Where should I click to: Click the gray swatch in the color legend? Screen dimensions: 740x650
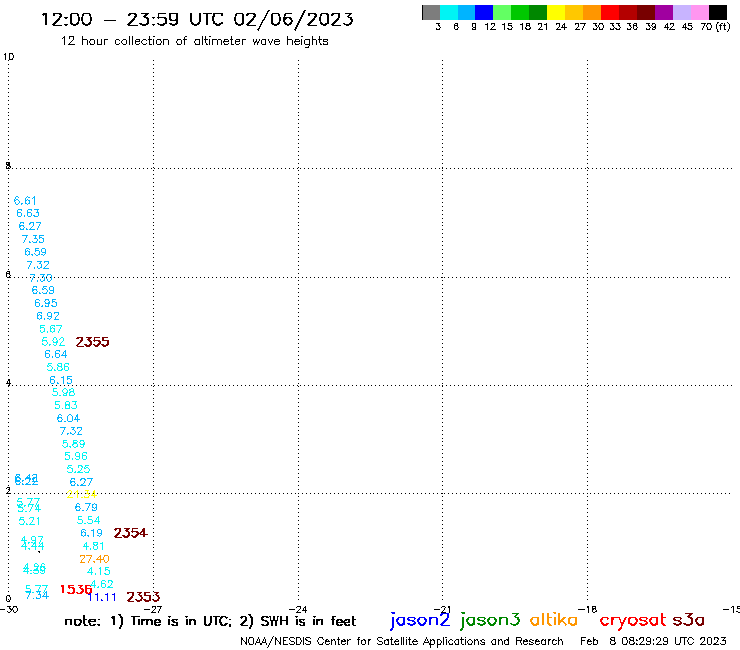tap(431, 12)
